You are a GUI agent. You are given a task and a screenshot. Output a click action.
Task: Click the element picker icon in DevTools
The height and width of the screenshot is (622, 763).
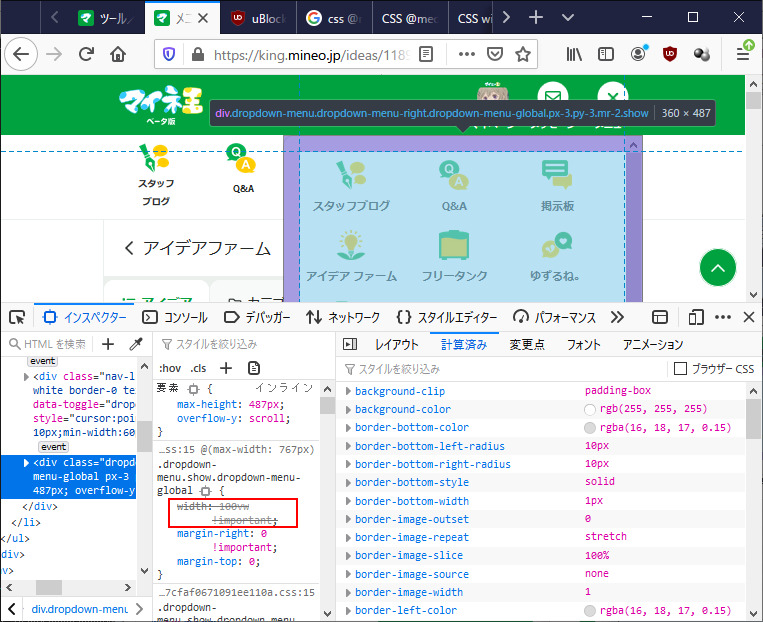[x=17, y=317]
